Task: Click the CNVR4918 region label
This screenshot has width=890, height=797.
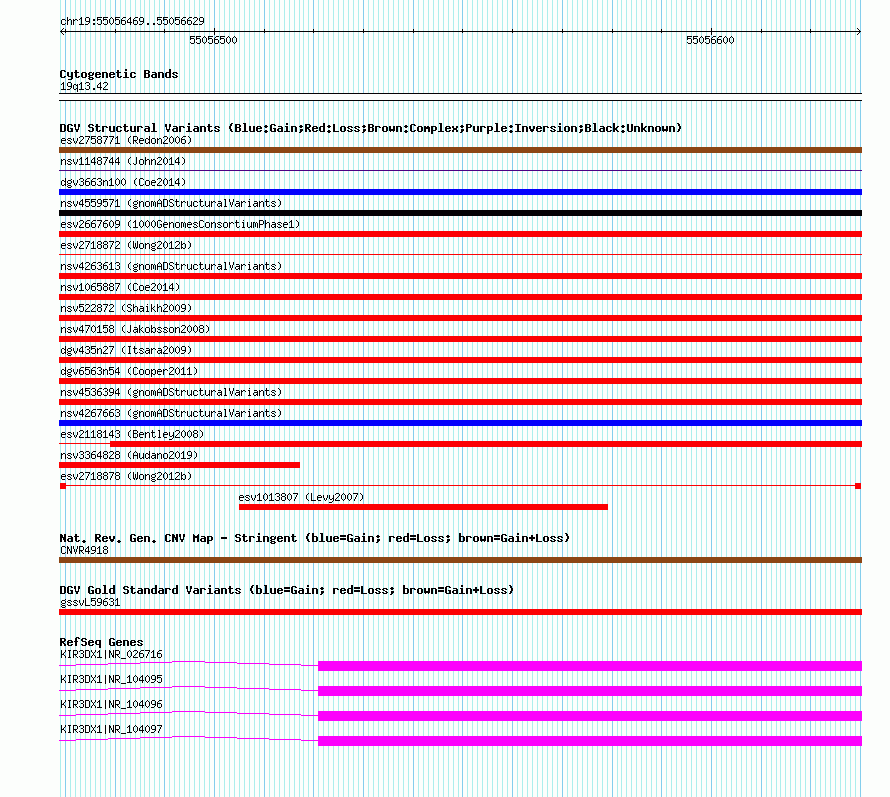Action: click(84, 550)
